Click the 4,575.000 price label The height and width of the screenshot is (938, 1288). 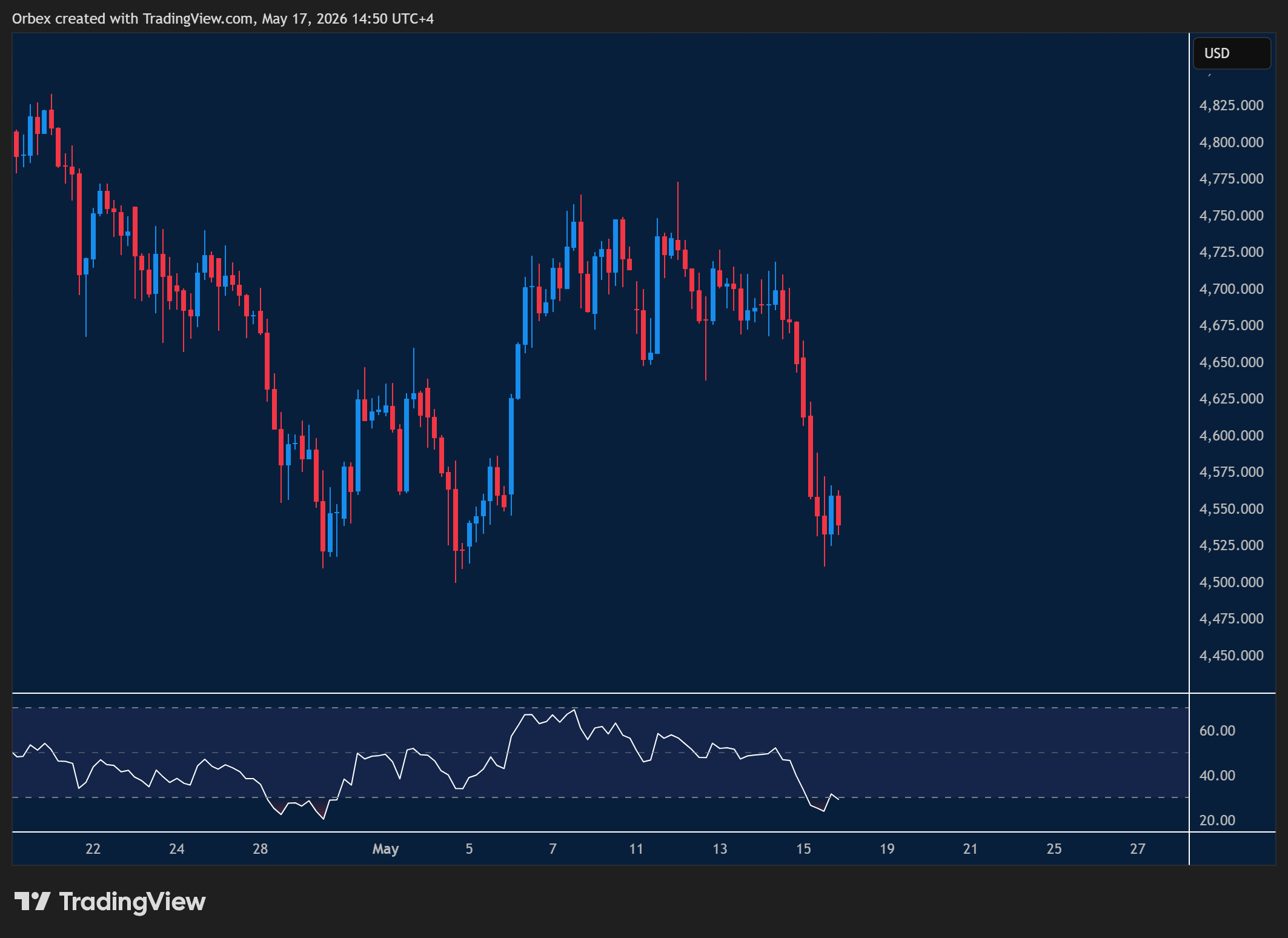click(1231, 472)
